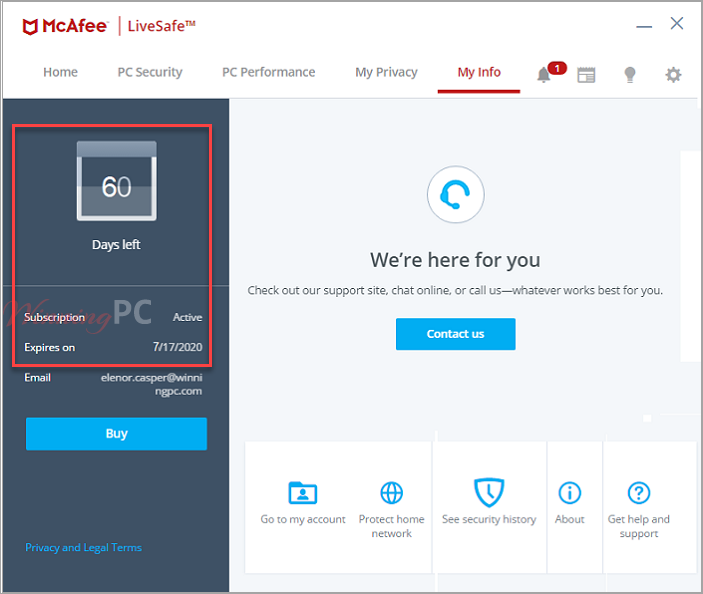The height and width of the screenshot is (594, 703).
Task: Click the About label
Action: point(570,519)
